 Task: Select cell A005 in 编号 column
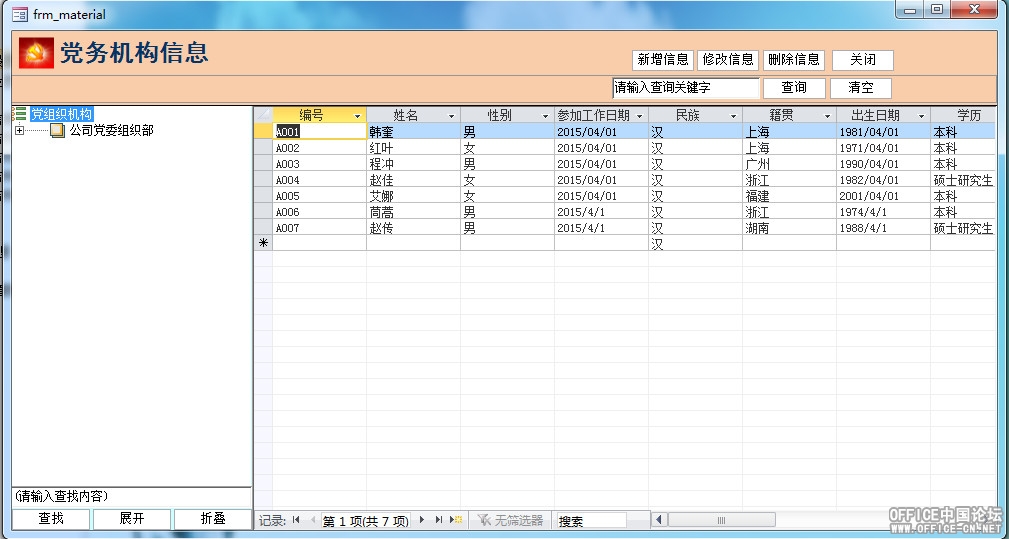coord(320,196)
